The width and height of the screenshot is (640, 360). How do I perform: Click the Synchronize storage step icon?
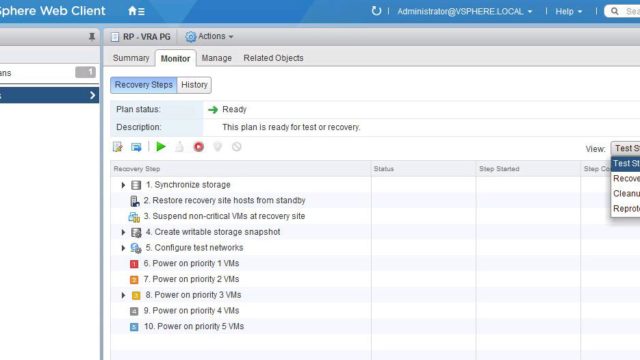[x=136, y=185]
